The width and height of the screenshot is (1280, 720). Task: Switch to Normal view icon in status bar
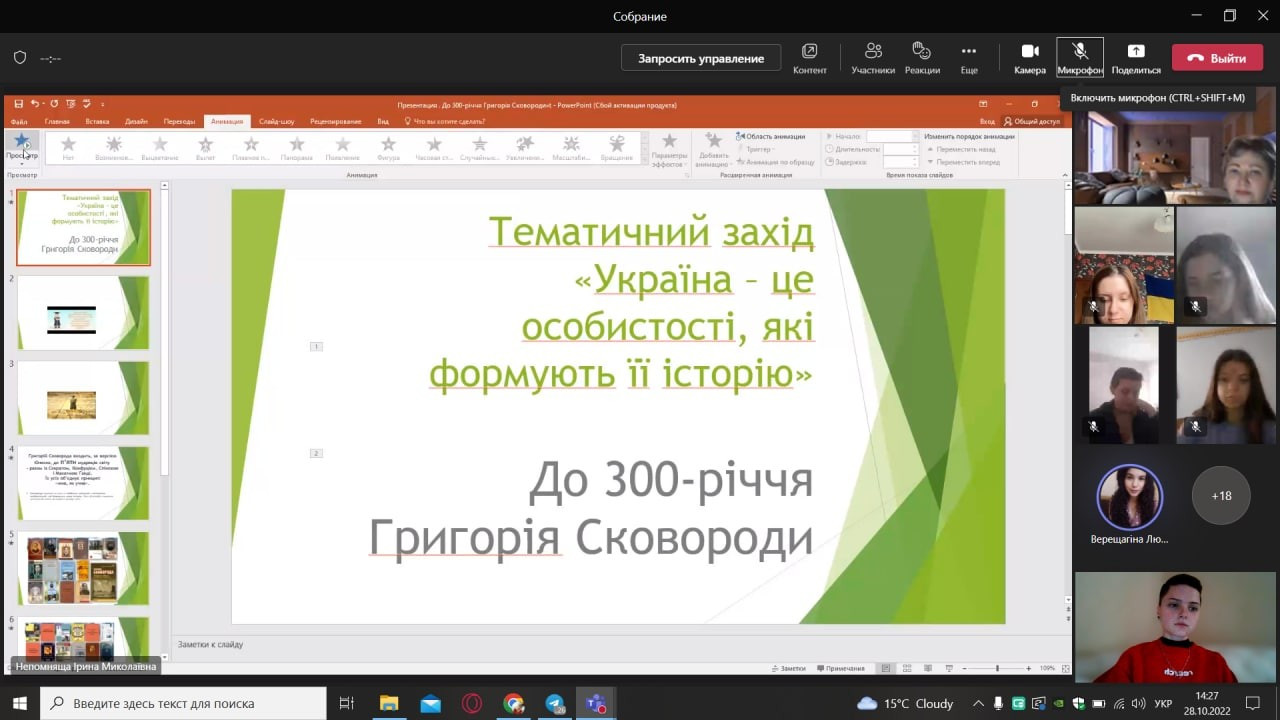point(886,668)
